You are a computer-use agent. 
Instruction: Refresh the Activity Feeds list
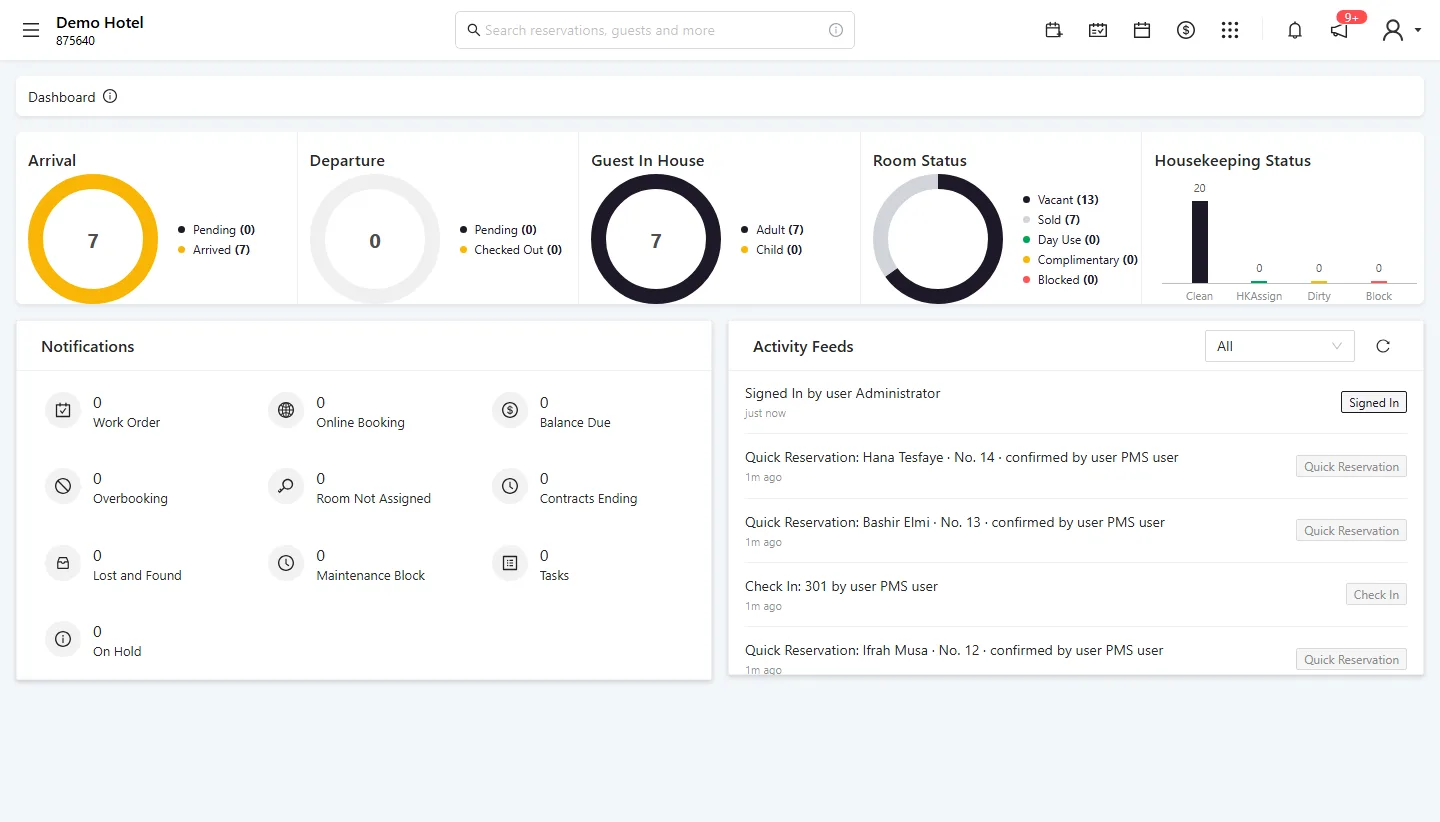(1383, 346)
